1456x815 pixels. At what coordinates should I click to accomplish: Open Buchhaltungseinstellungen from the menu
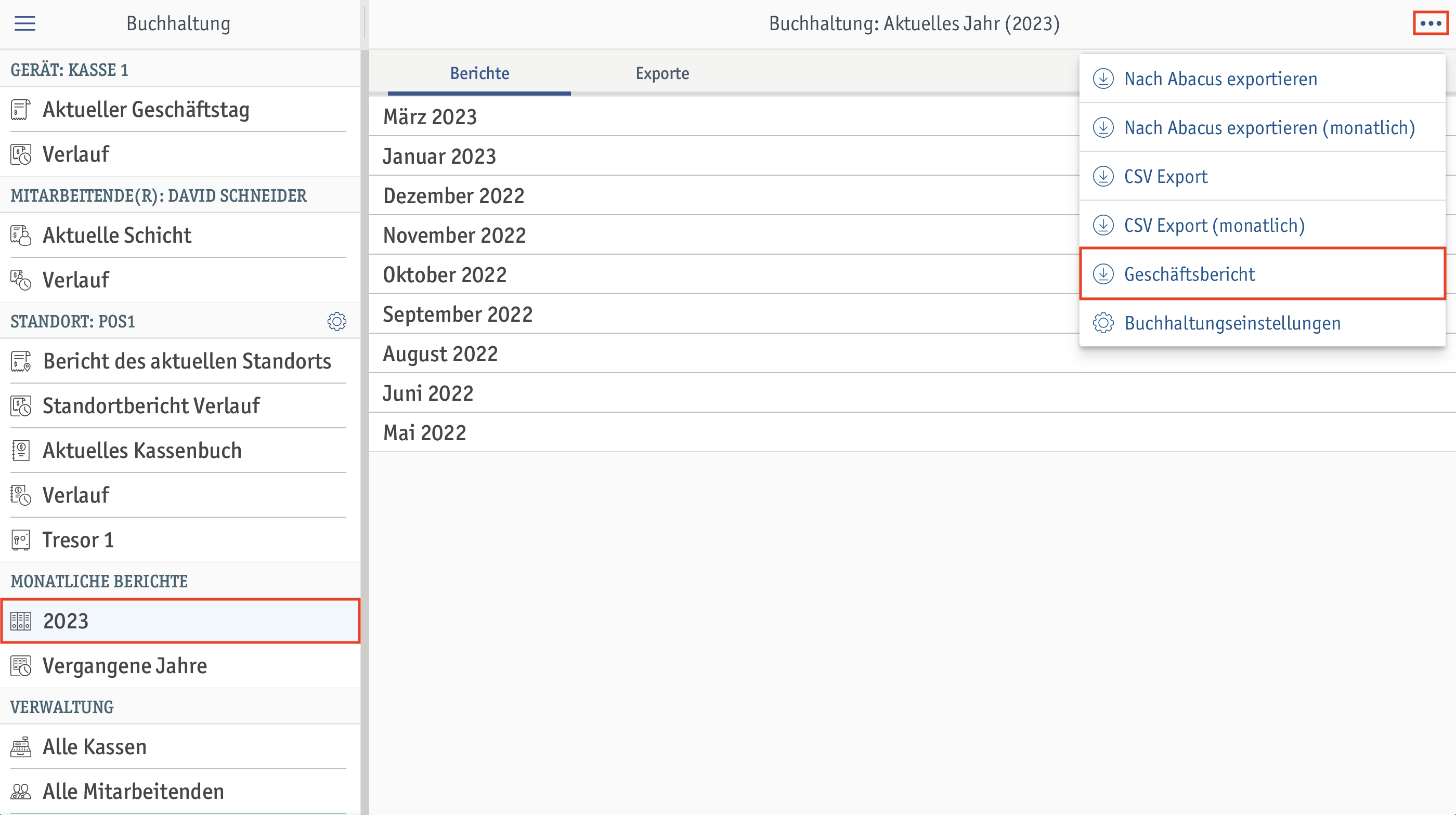pyautogui.click(x=1263, y=323)
